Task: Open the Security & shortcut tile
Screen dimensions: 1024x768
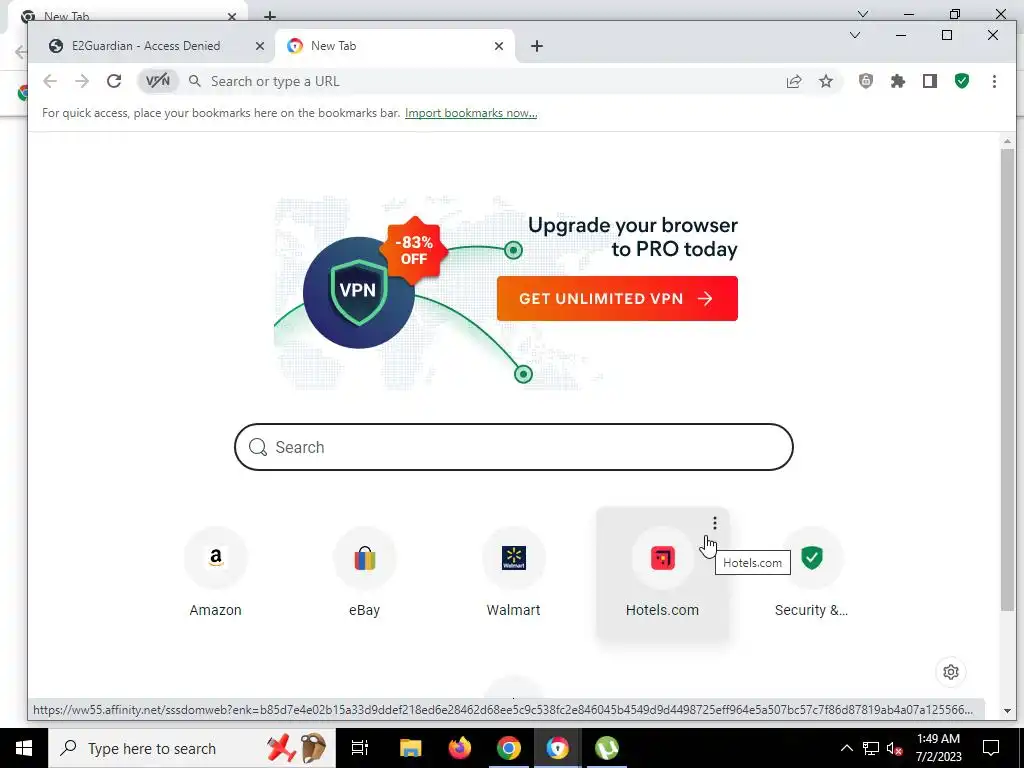Action: pyautogui.click(x=811, y=573)
